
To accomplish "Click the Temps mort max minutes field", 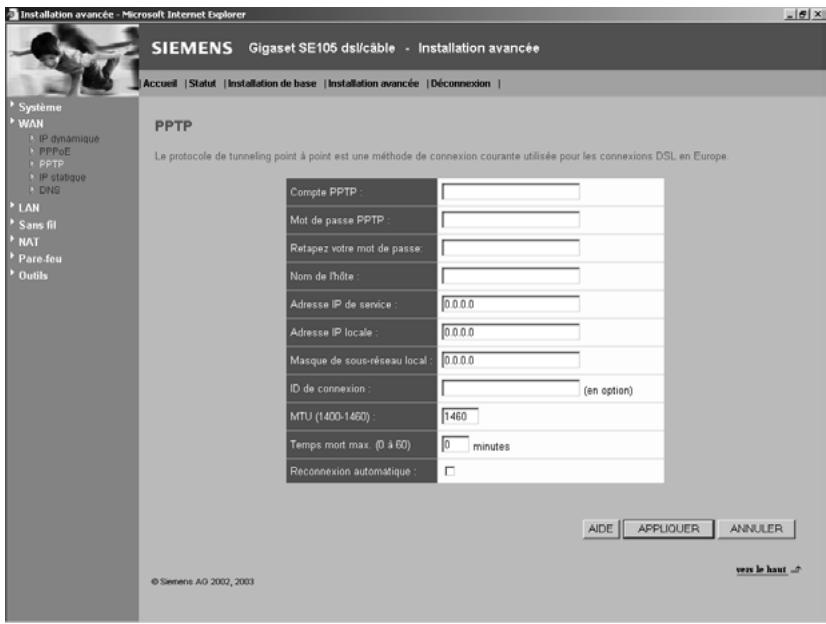I will click(455, 444).
